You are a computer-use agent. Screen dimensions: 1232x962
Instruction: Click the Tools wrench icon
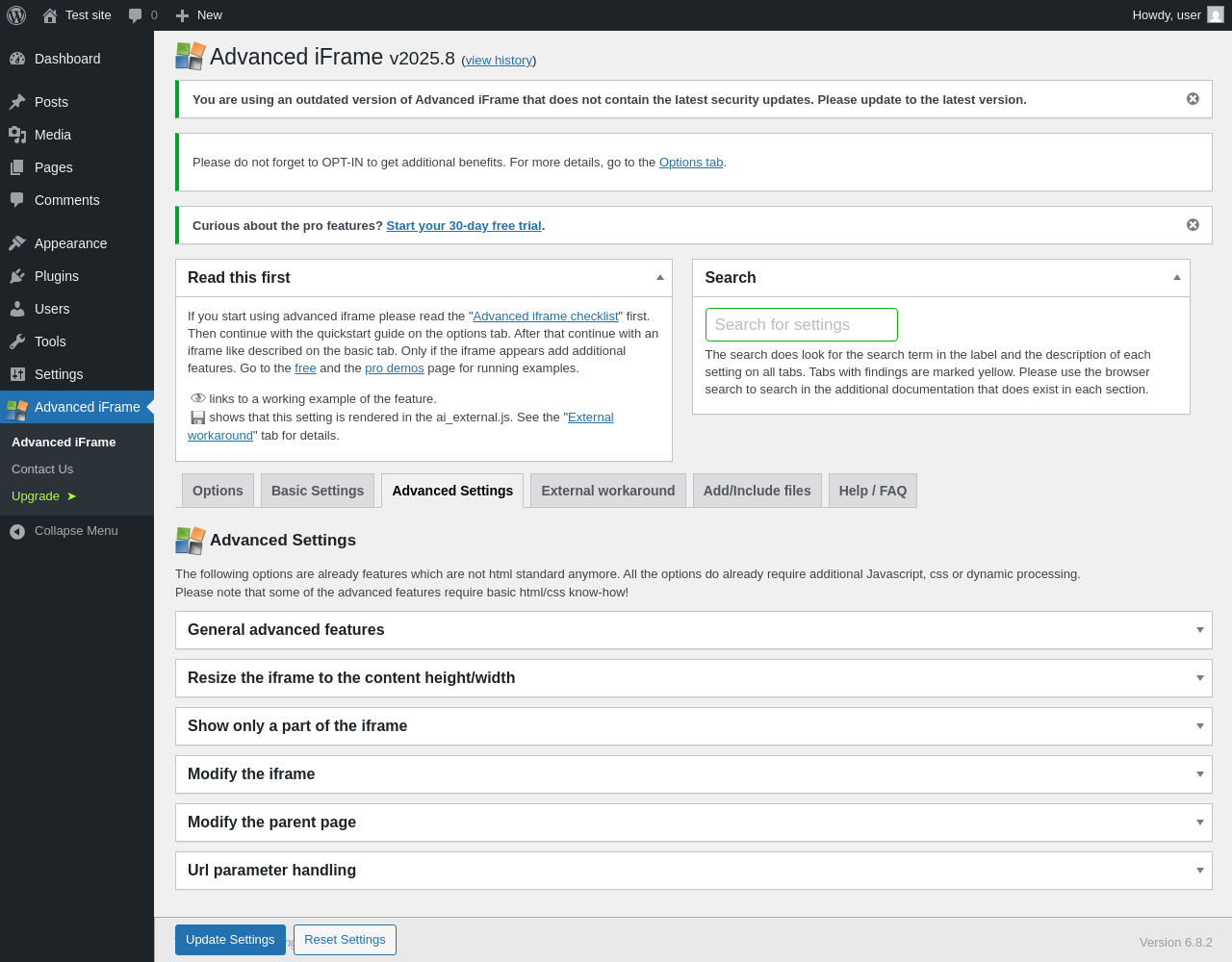click(17, 342)
